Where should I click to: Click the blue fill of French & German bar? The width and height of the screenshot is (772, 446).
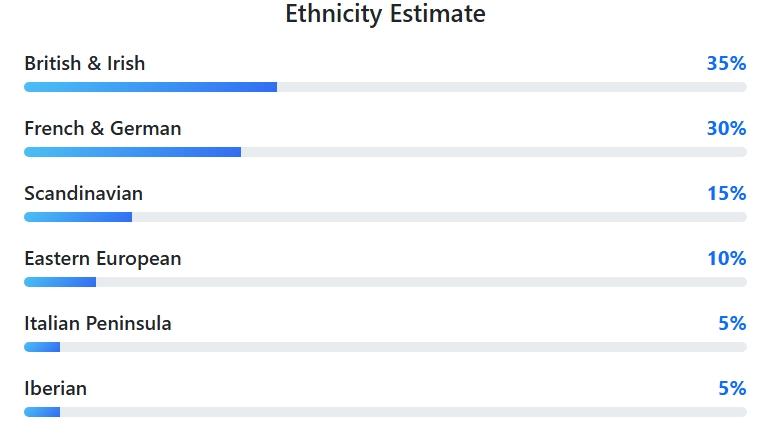coord(132,152)
